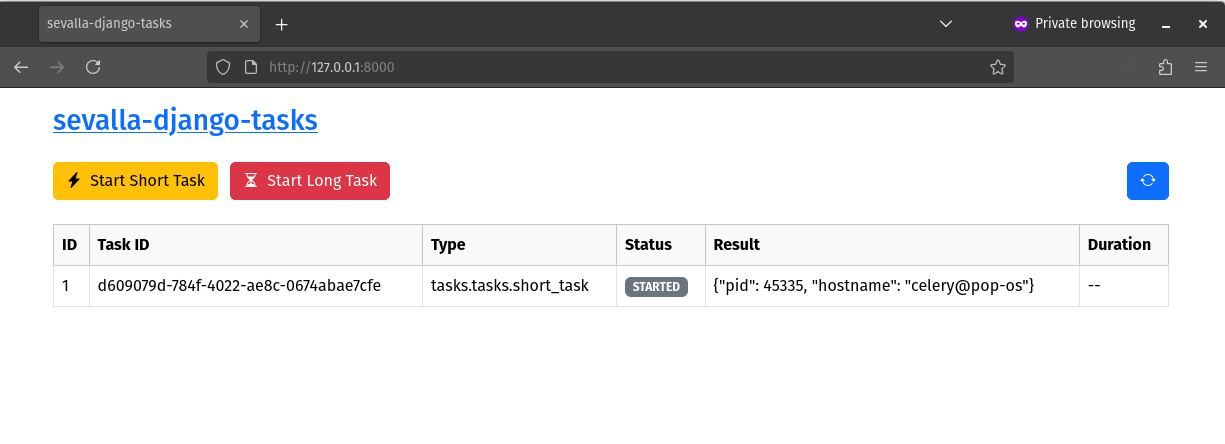Expand the list all tabs chevron
Screen dimensions: 1225x444
click(x=946, y=24)
